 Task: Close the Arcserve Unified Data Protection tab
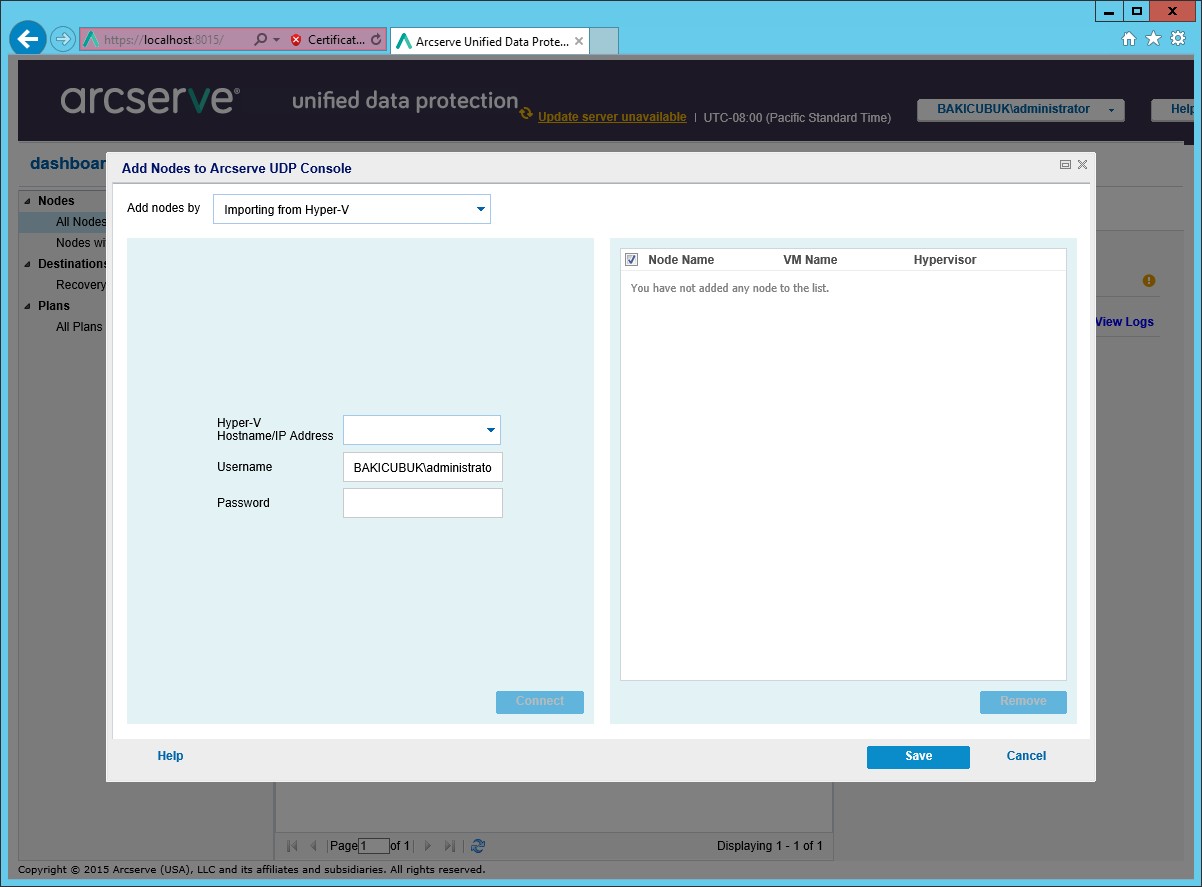tap(580, 41)
